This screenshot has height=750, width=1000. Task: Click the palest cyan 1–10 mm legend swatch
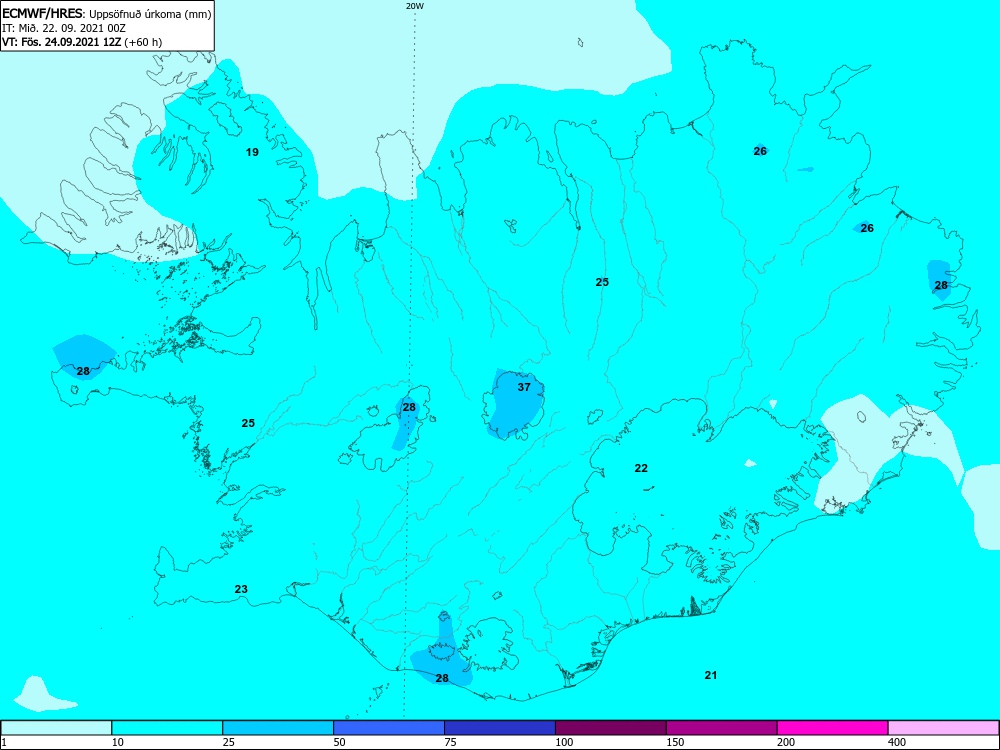click(56, 728)
